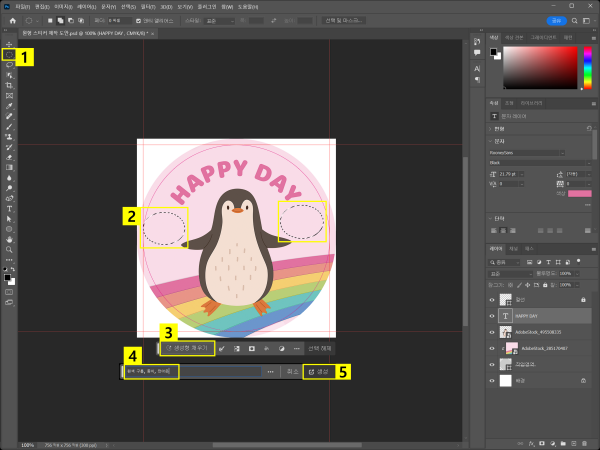
Task: Select the Lasso tool
Action: (x=9, y=65)
